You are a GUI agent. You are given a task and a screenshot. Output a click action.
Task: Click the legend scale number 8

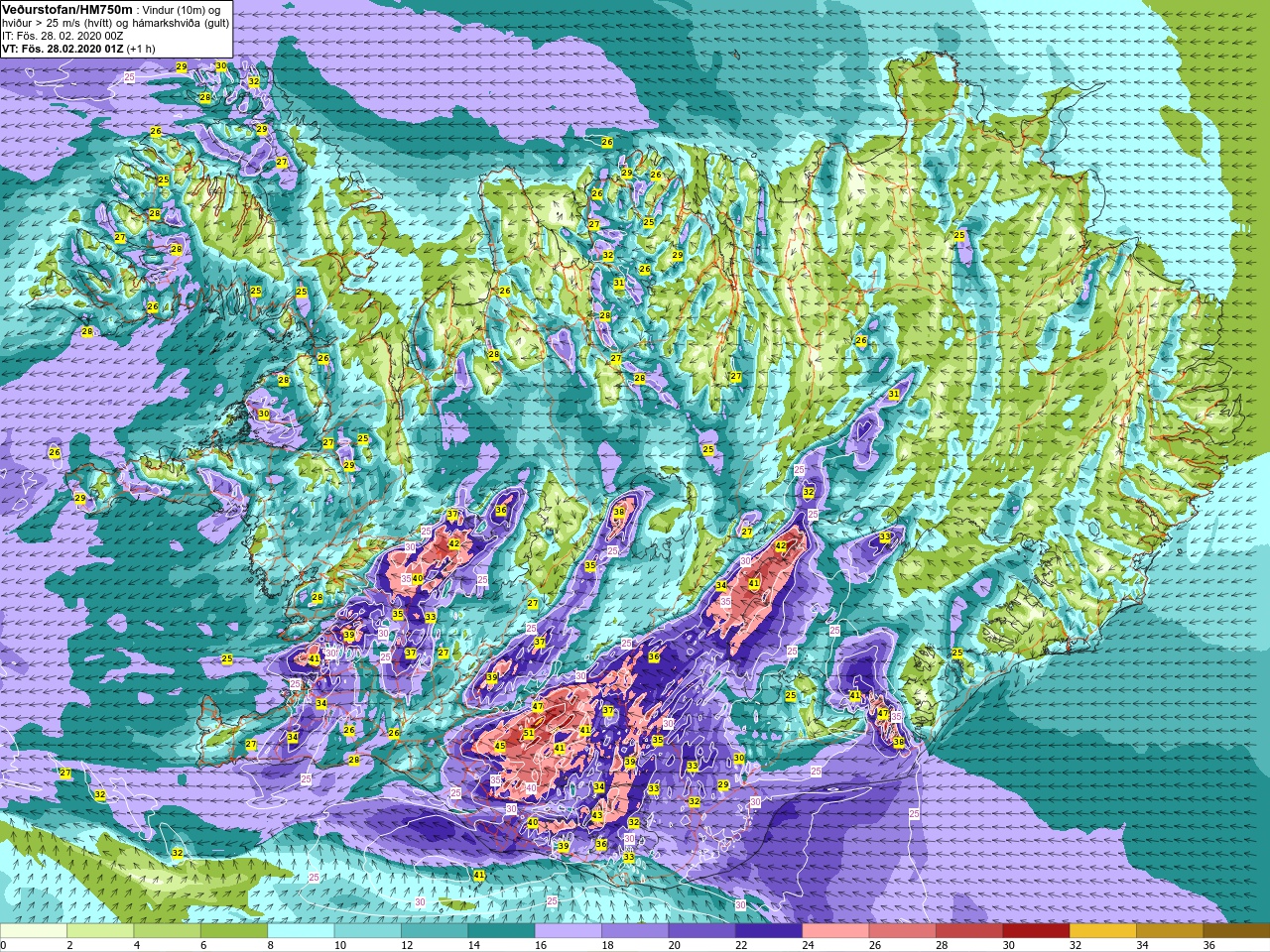click(x=271, y=945)
